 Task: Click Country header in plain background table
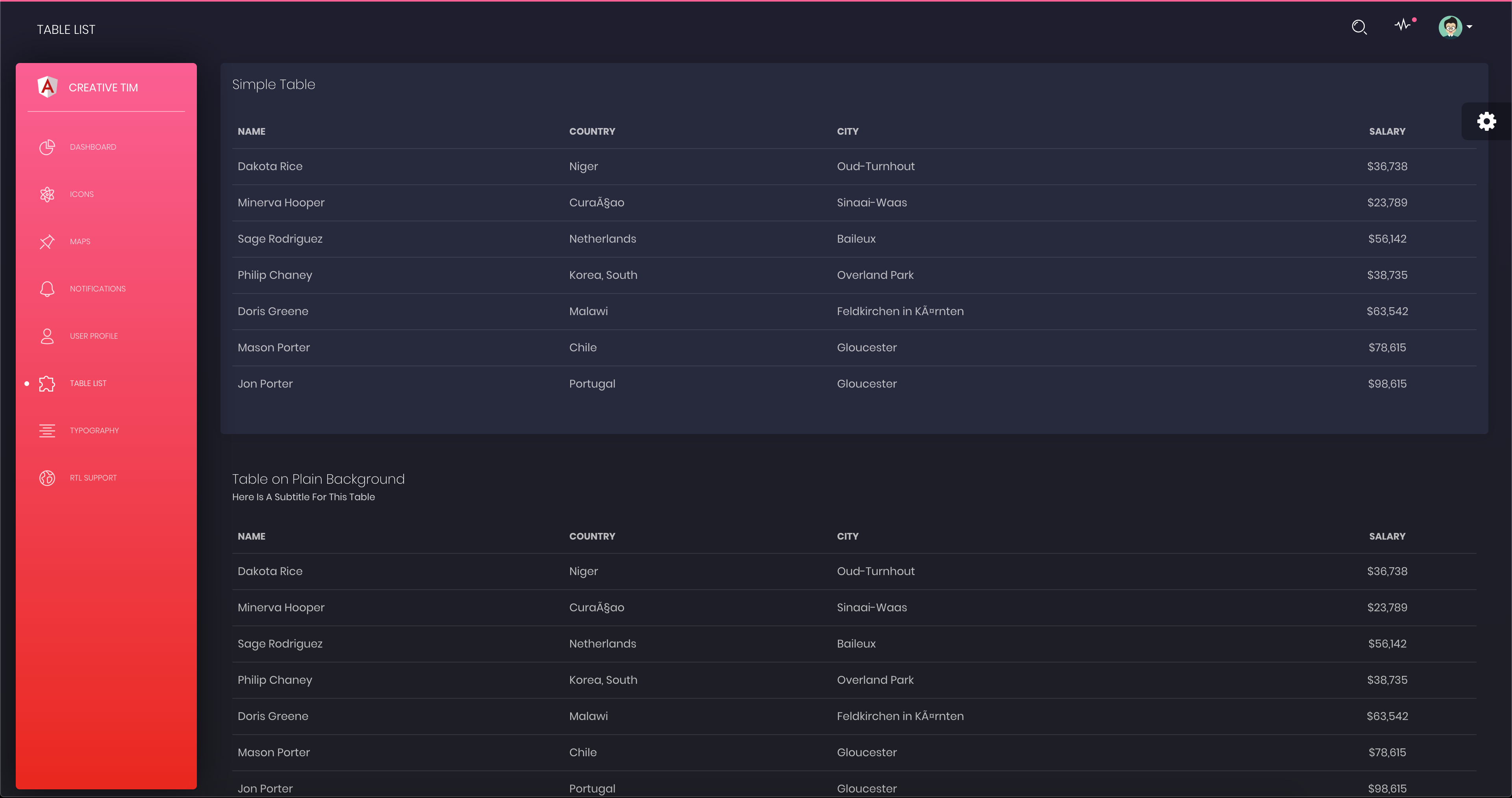(592, 536)
